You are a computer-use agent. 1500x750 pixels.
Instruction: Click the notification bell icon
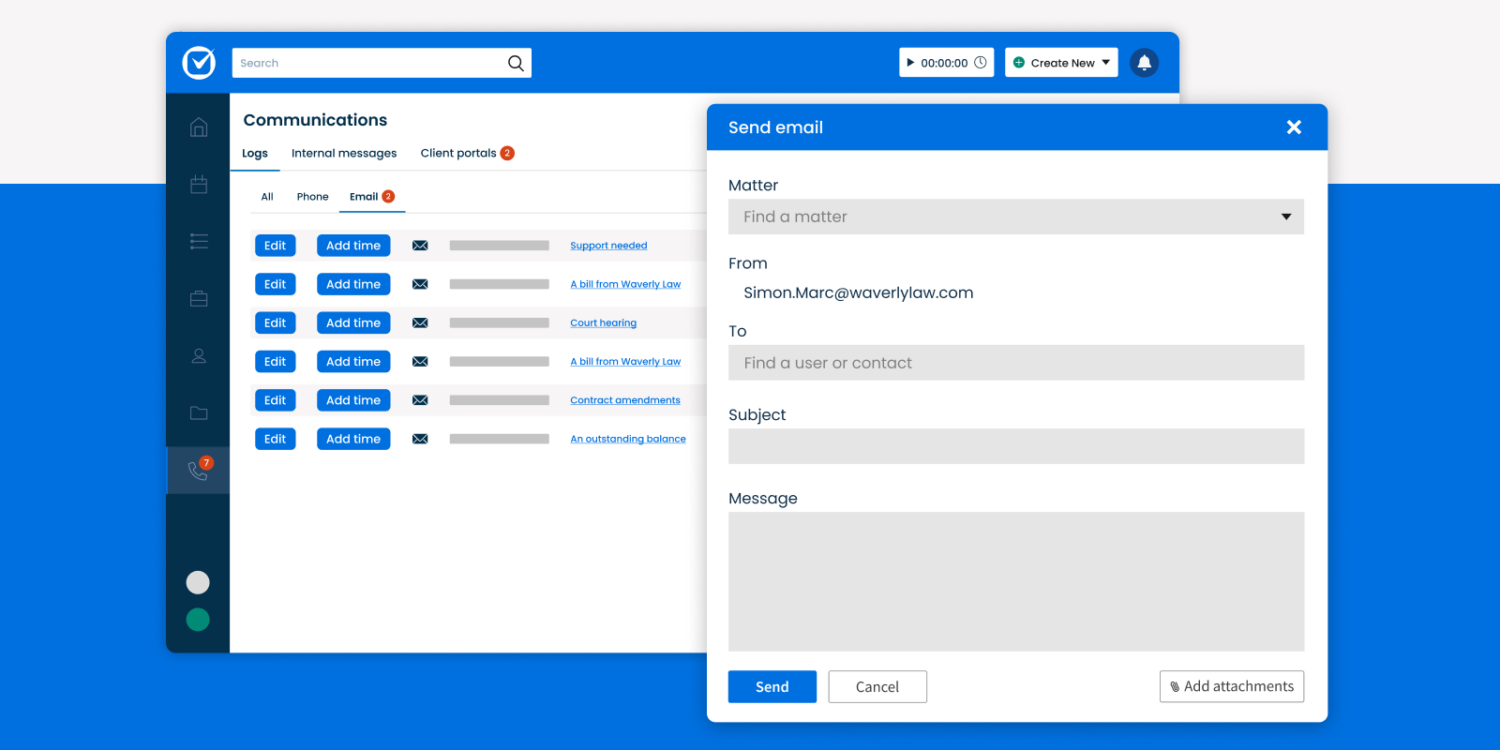pyautogui.click(x=1144, y=62)
